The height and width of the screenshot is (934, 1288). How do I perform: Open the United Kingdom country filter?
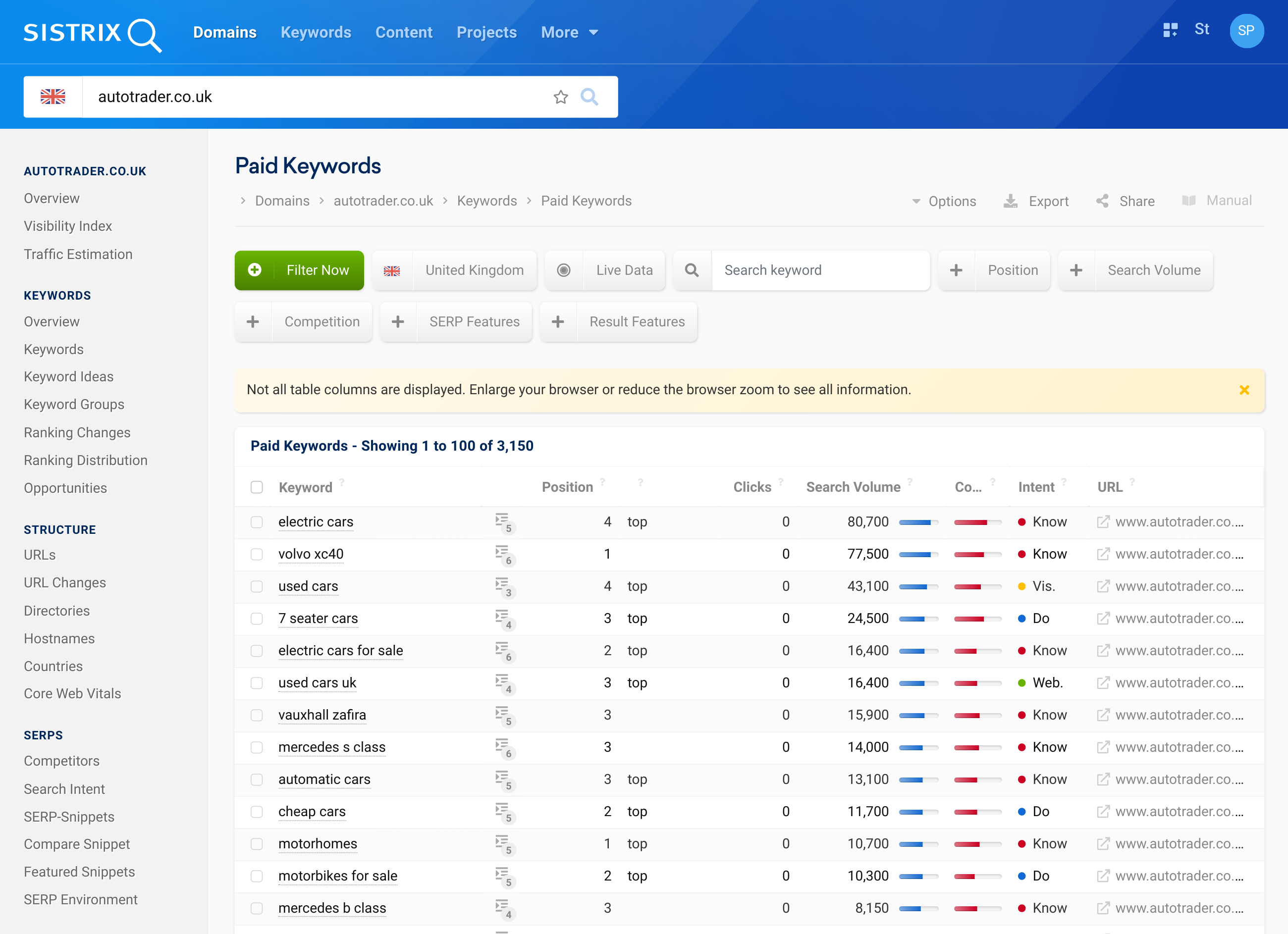tap(454, 270)
